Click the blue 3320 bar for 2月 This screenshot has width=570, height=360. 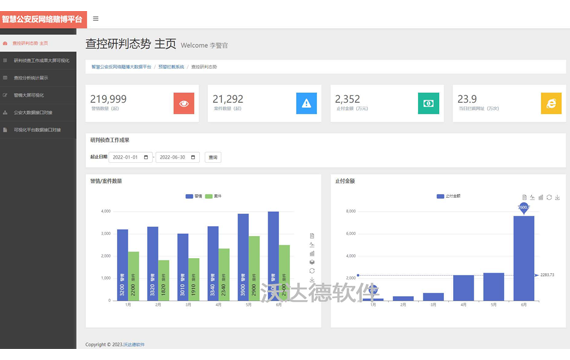click(x=153, y=264)
